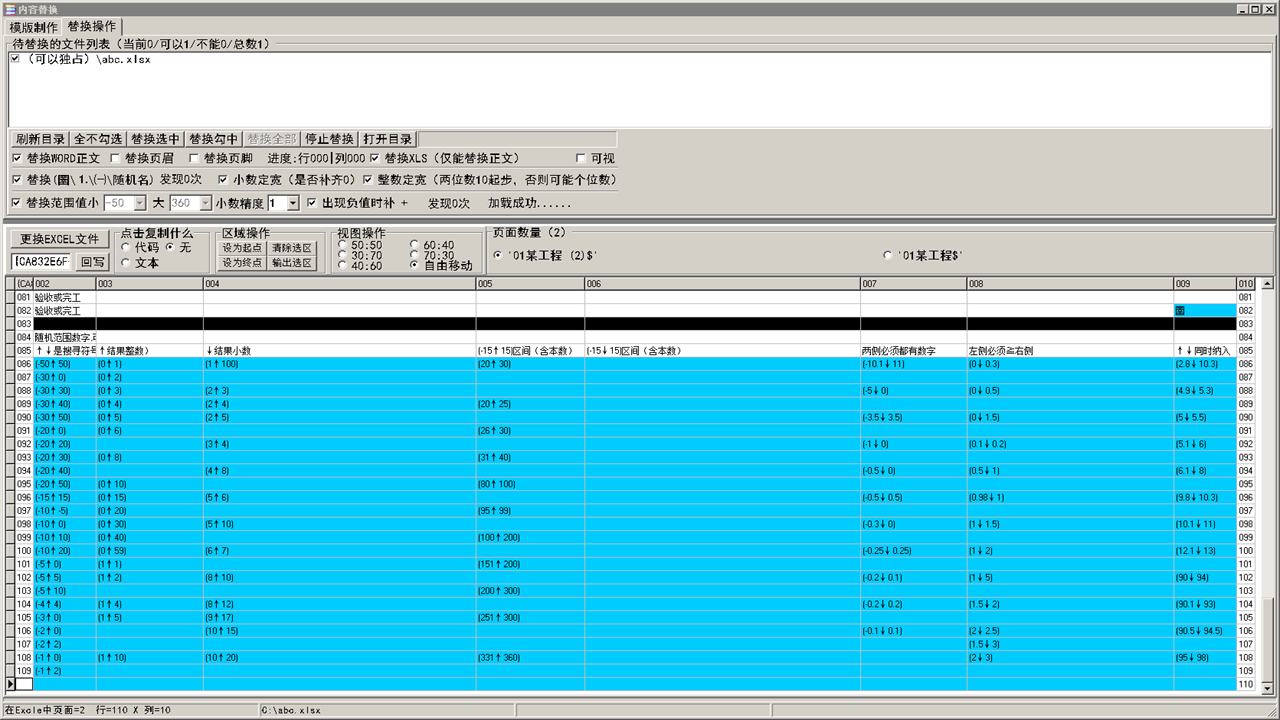Viewport: 1280px width, 720px height.
Task: Click the CA832E6F code input field
Action: tap(42, 262)
